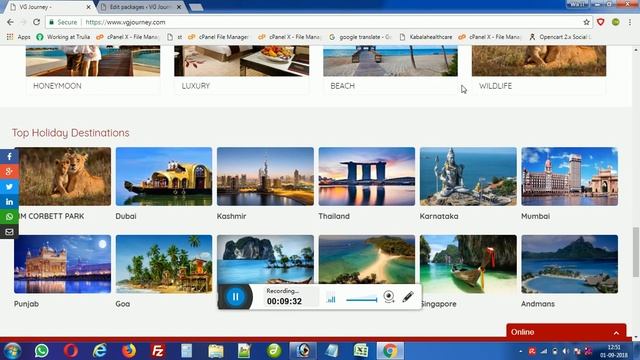Open the taskbar file folder icon

(216, 351)
